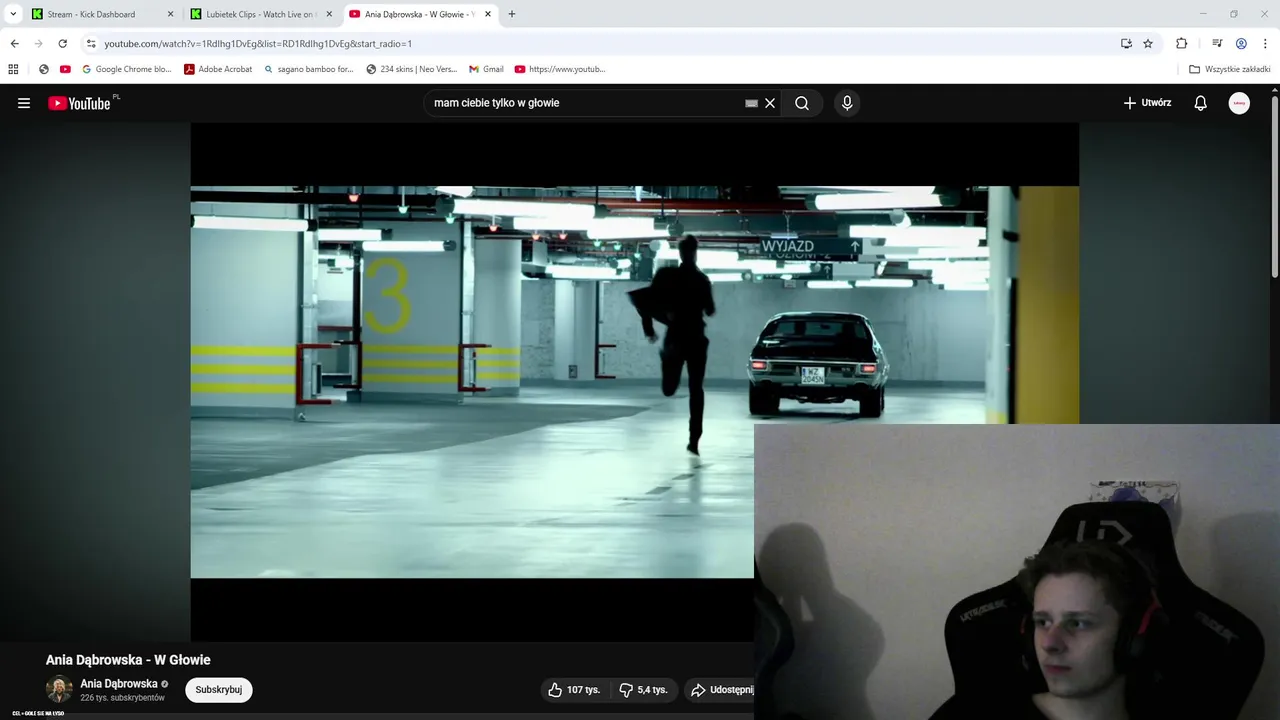Image resolution: width=1280 pixels, height=720 pixels.
Task: Open the YouTube hamburger guide menu
Action: pyautogui.click(x=24, y=103)
